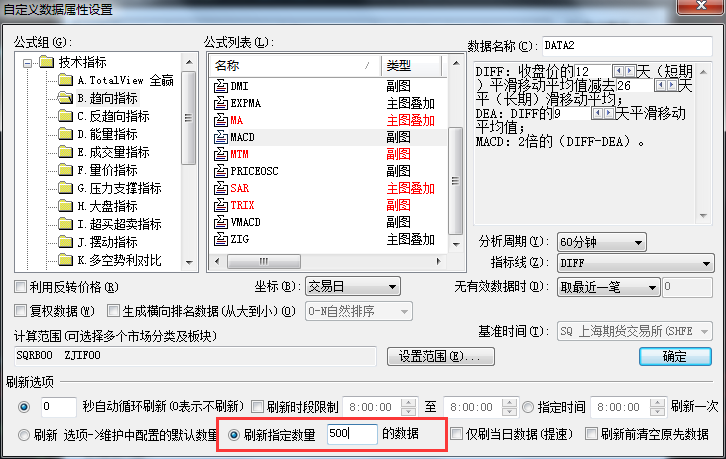726x459 pixels.
Task: Click the 名称 column header
Action: pyautogui.click(x=296, y=66)
